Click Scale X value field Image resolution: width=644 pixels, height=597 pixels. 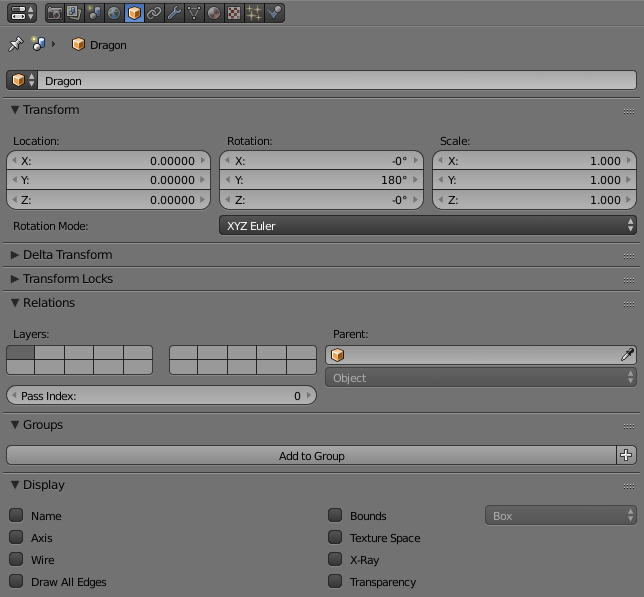tap(534, 161)
